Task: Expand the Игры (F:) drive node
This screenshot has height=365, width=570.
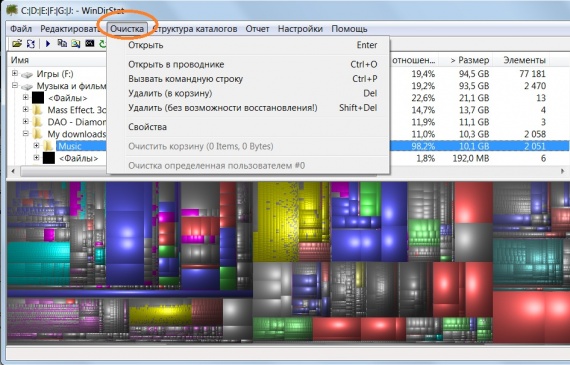Action: (15, 73)
